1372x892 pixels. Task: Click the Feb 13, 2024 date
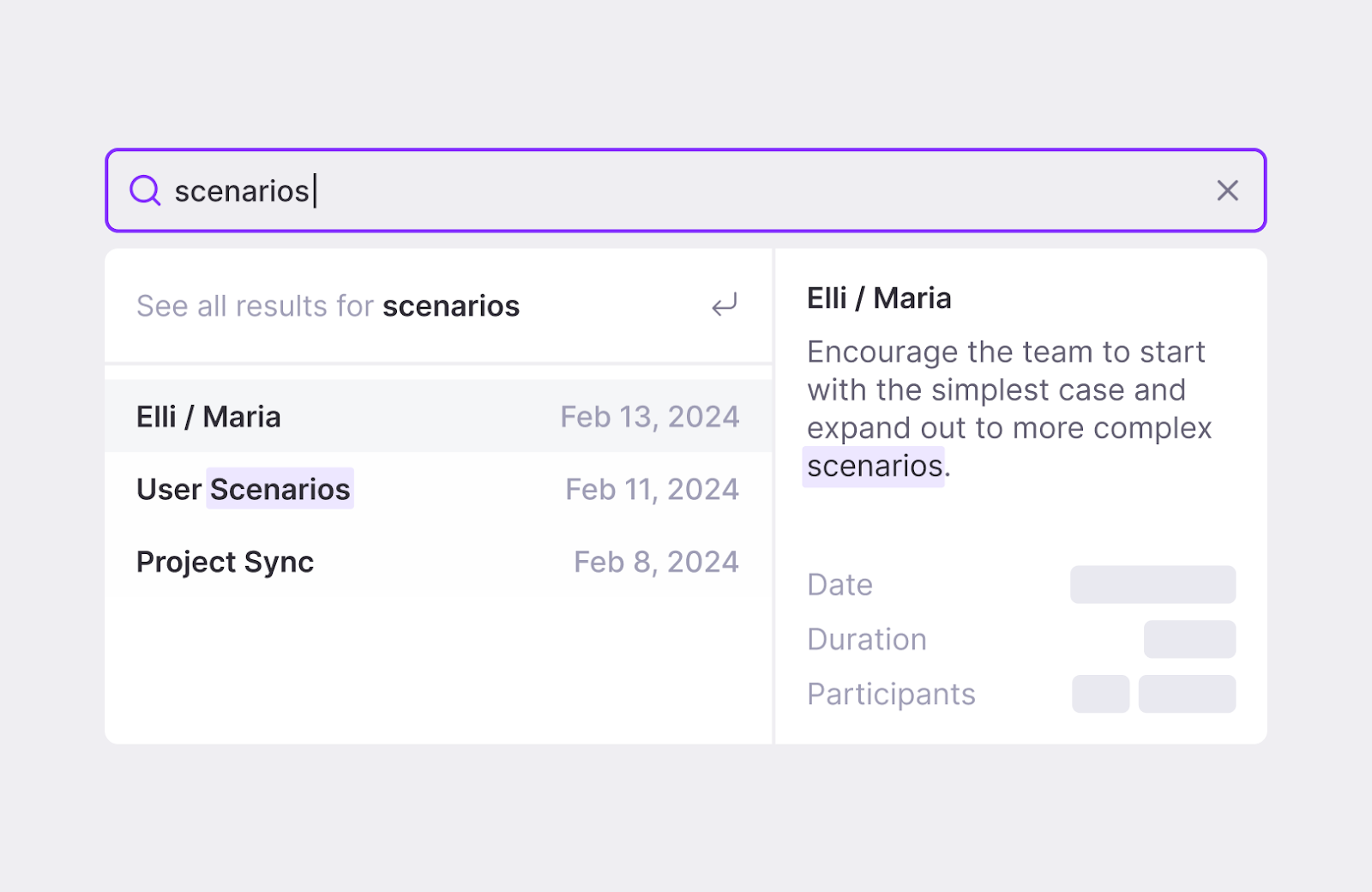pos(650,417)
